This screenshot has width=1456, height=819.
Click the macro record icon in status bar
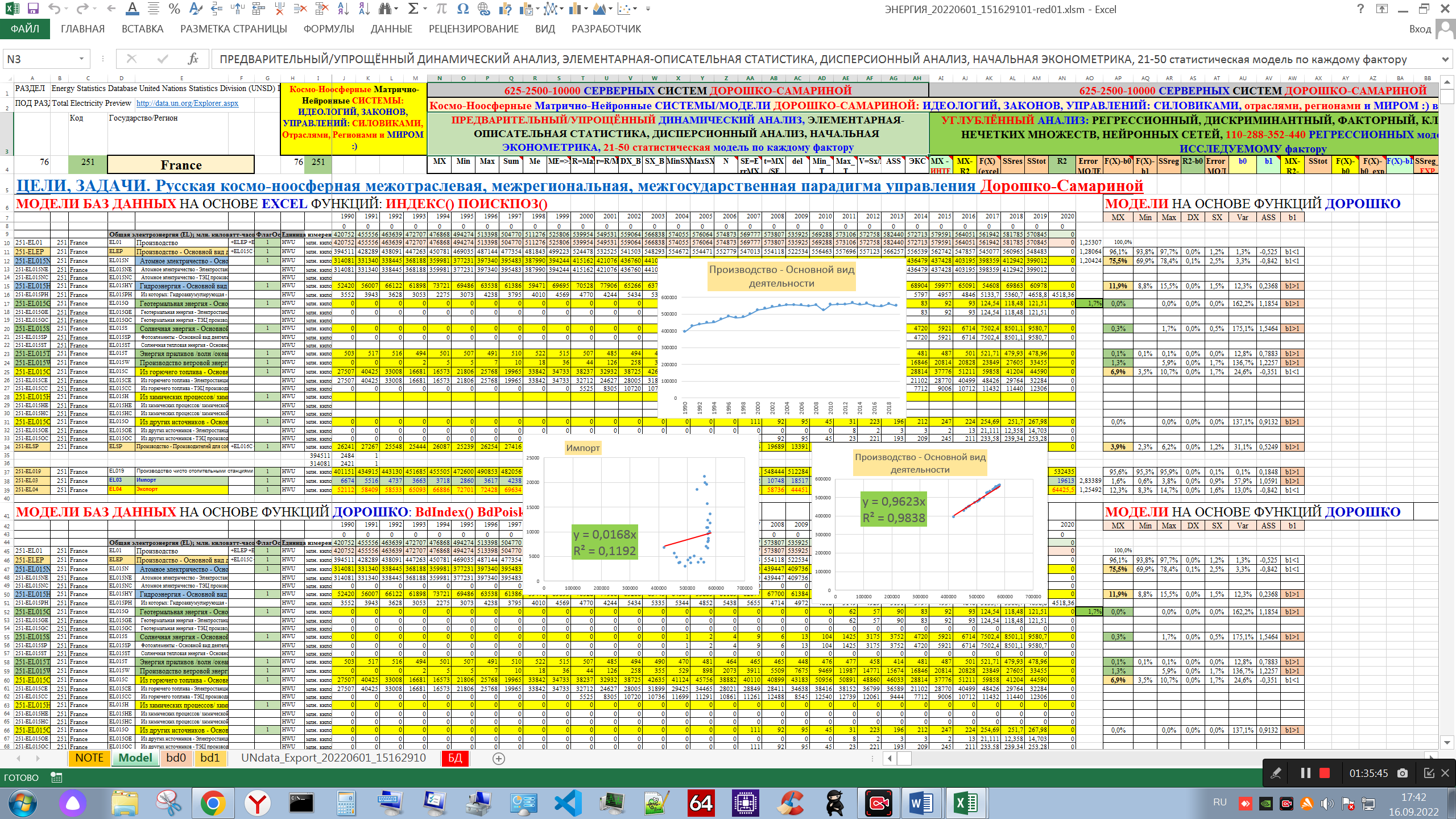pyautogui.click(x=56, y=777)
